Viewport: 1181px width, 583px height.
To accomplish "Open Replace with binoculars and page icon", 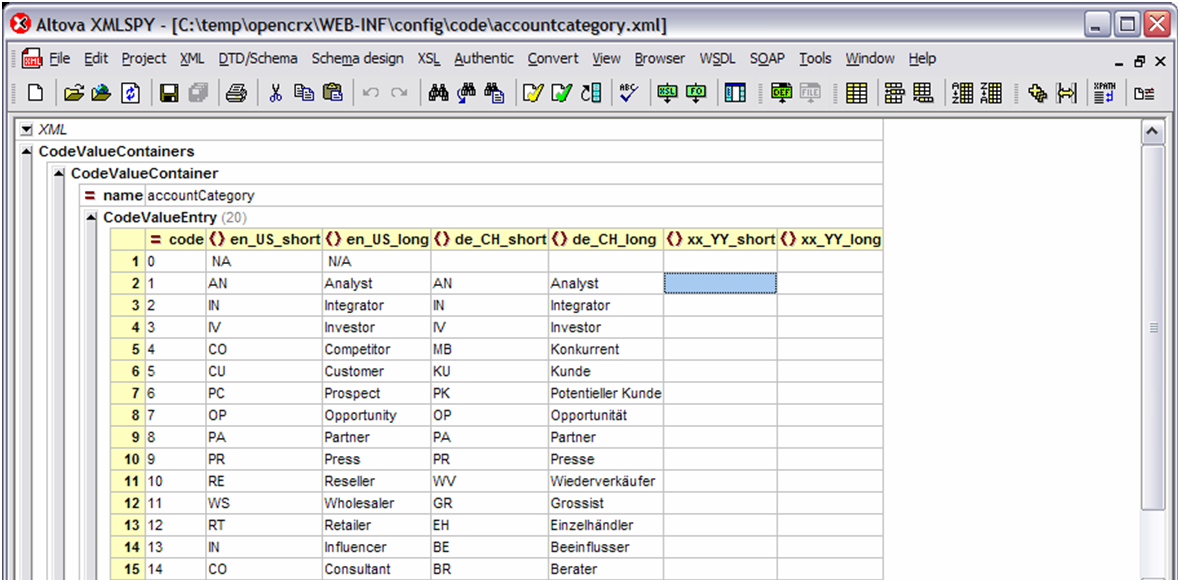I will click(x=494, y=93).
